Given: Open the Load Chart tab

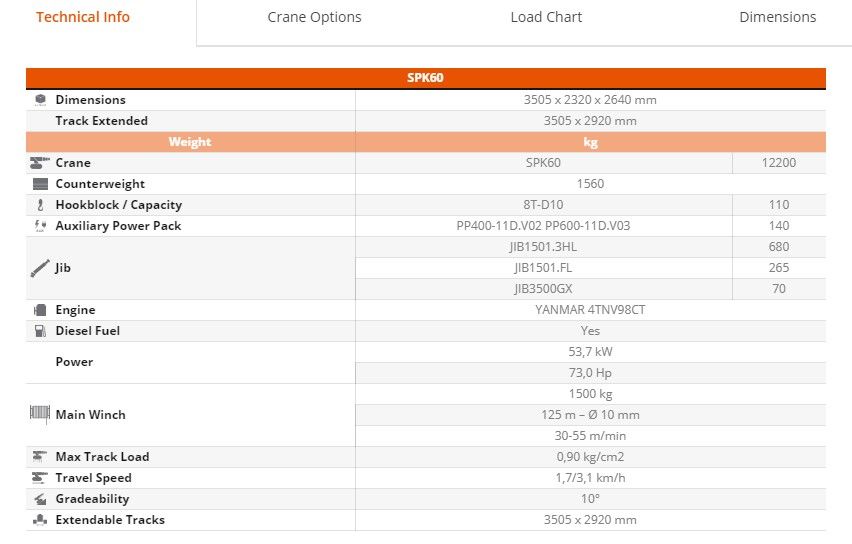Looking at the screenshot, I should [546, 17].
